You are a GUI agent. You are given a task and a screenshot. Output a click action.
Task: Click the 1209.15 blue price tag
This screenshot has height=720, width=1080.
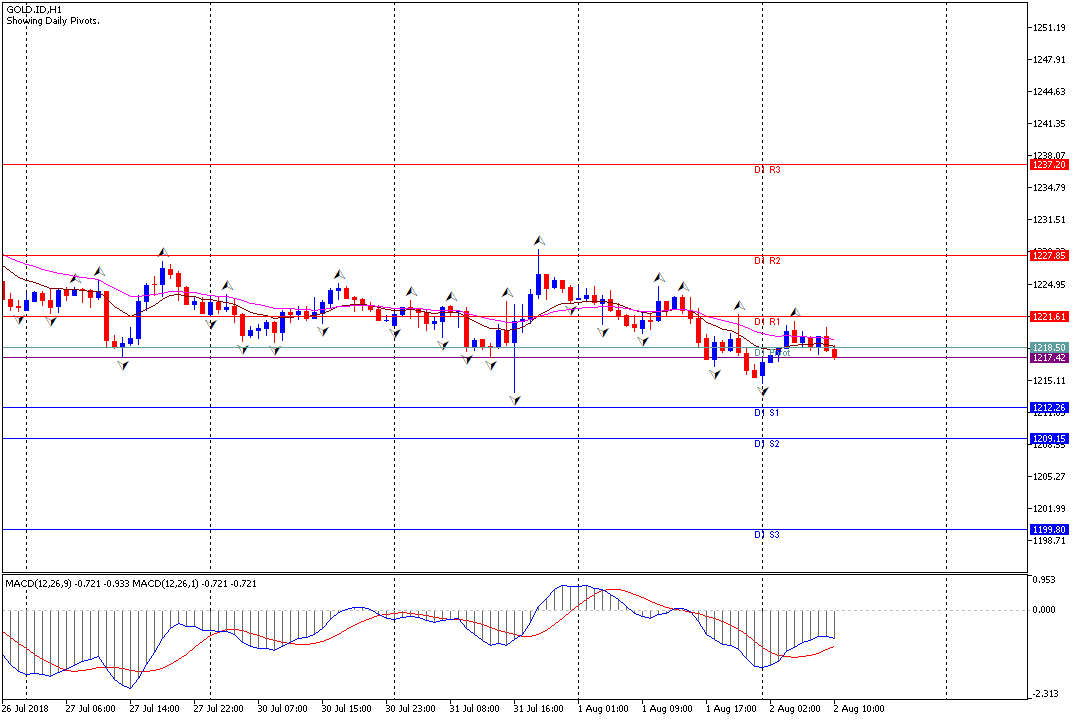coord(1049,439)
